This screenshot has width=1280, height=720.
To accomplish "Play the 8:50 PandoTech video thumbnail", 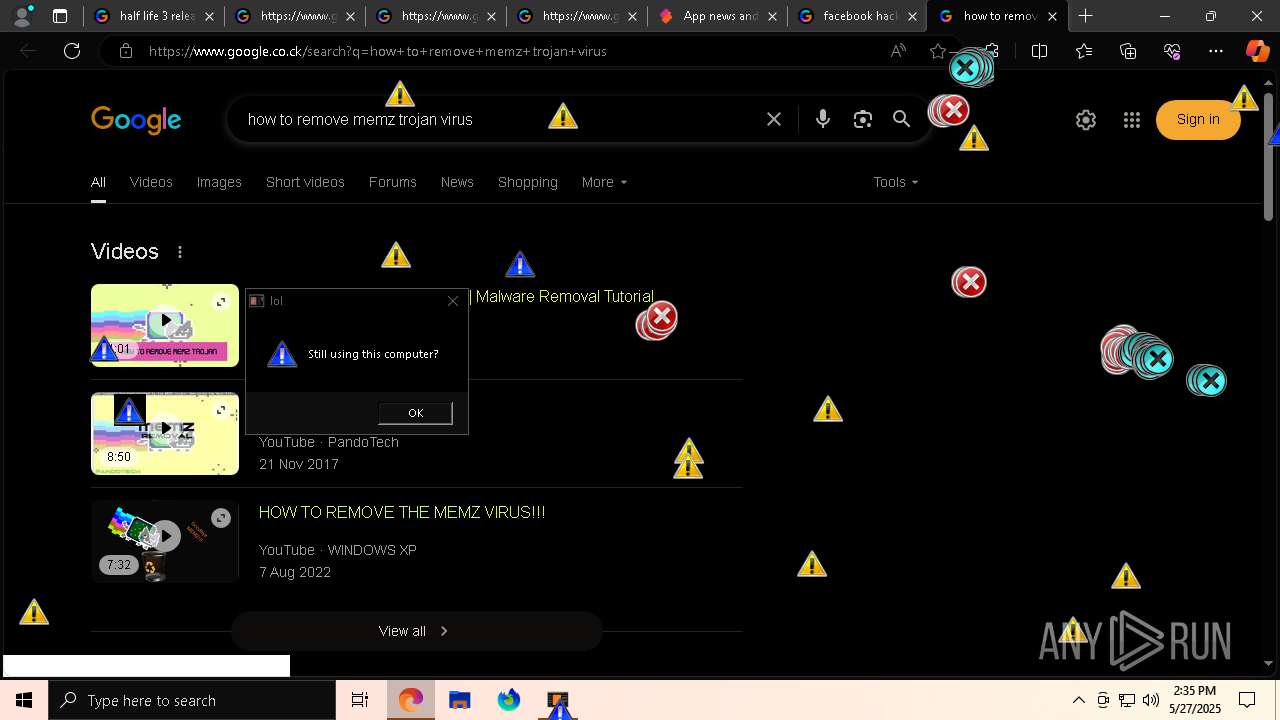I will (x=165, y=433).
